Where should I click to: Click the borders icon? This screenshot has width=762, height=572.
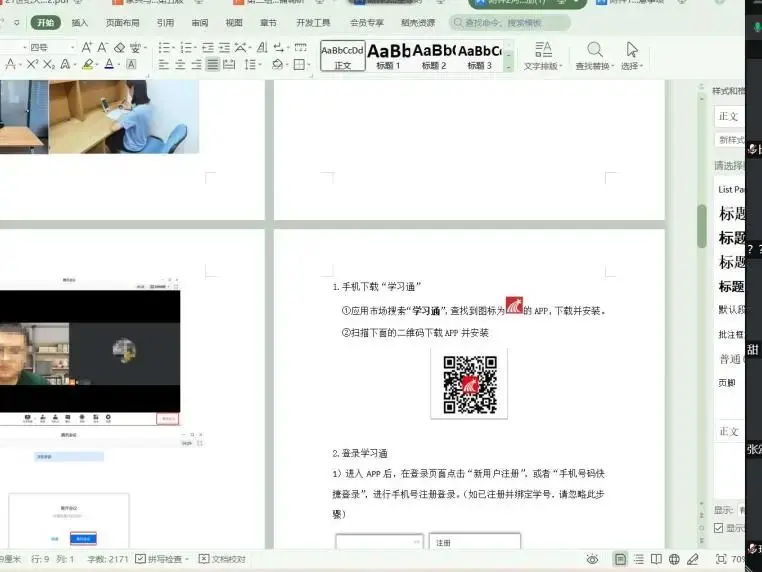pos(299,64)
